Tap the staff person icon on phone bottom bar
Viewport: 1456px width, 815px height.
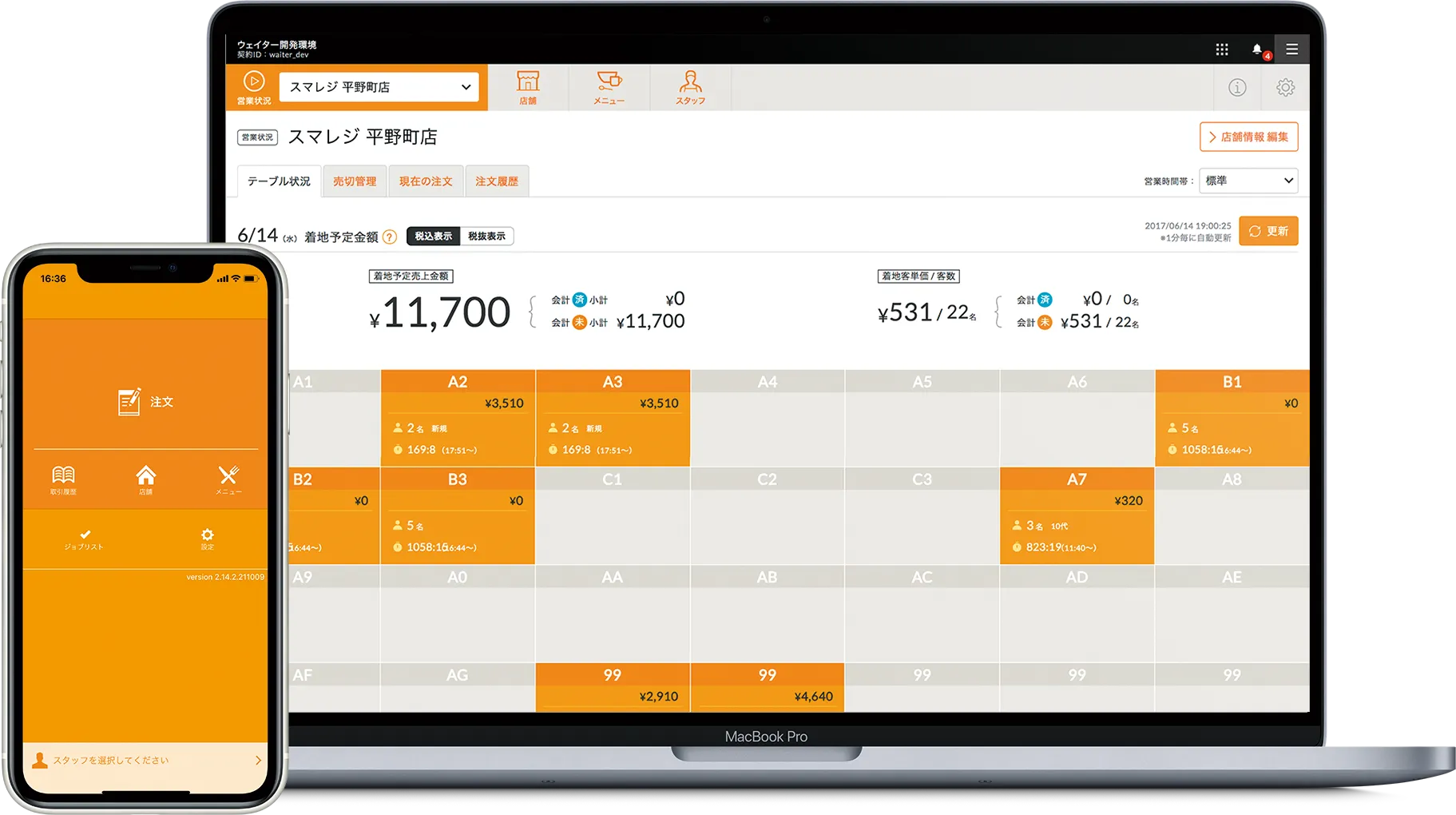coord(39,760)
